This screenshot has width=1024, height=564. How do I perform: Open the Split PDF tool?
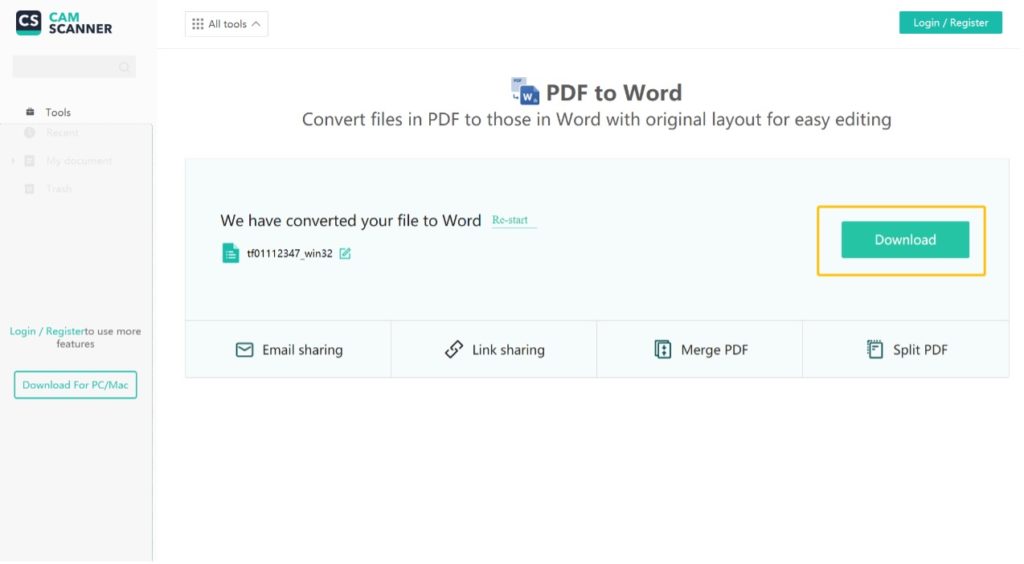(x=906, y=350)
